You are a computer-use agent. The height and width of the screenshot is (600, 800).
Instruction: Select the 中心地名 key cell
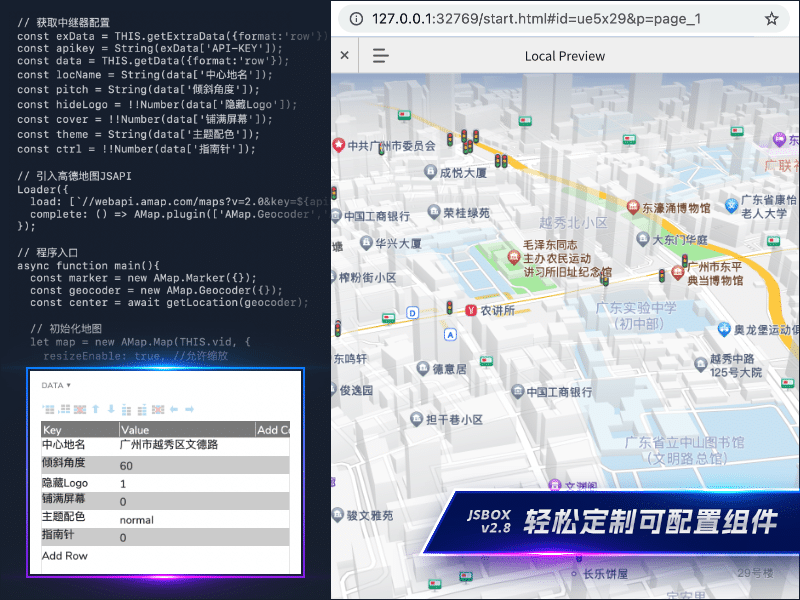pos(80,445)
